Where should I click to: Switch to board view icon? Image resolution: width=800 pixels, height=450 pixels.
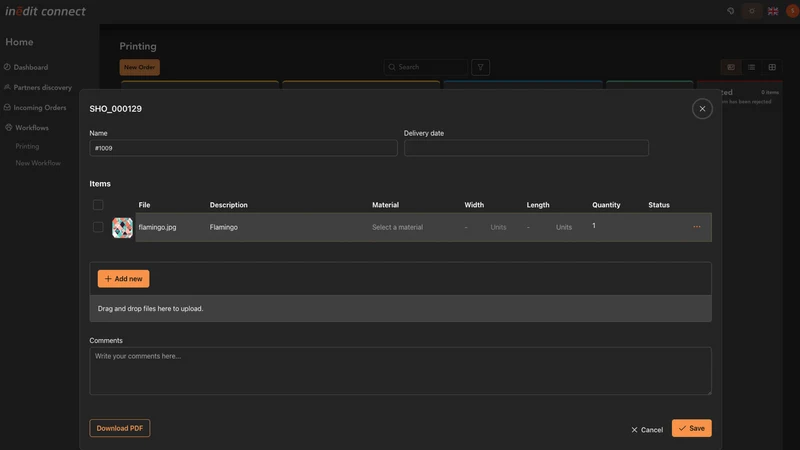point(731,67)
